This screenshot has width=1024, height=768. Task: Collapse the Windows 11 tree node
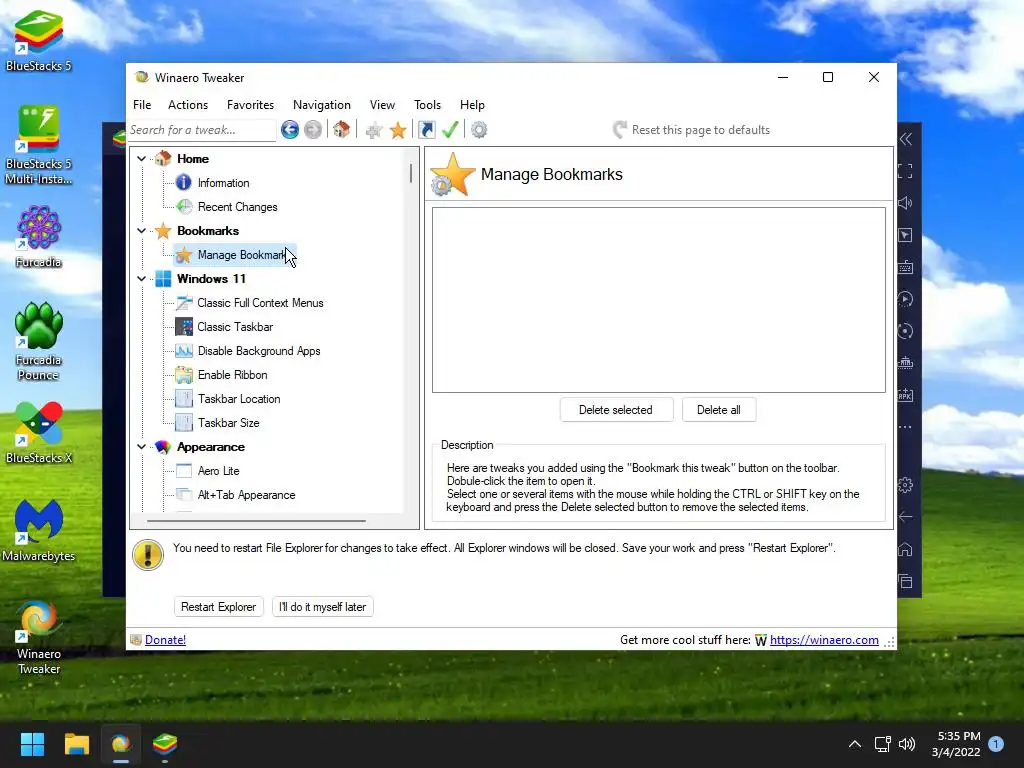coord(142,279)
